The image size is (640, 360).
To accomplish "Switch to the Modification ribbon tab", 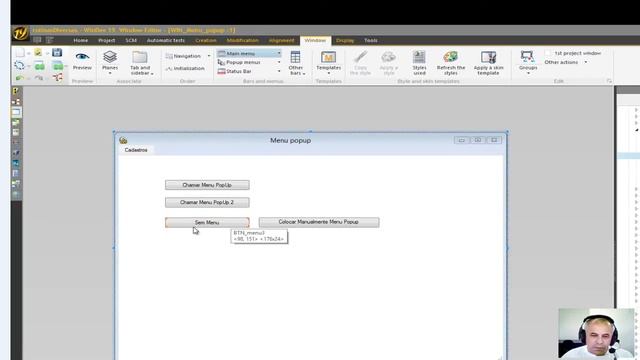I will pyautogui.click(x=242, y=40).
